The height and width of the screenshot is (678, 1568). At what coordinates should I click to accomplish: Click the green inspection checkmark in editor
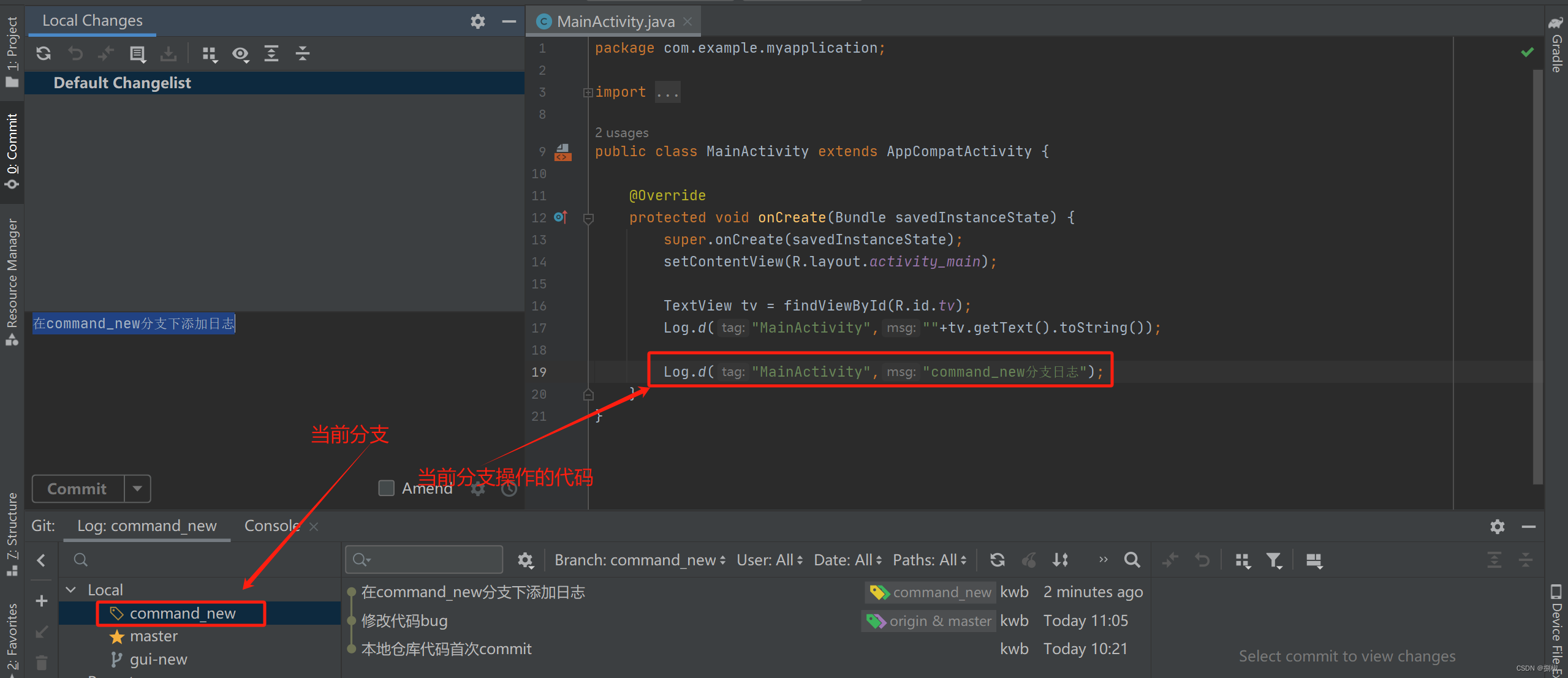coord(1528,52)
